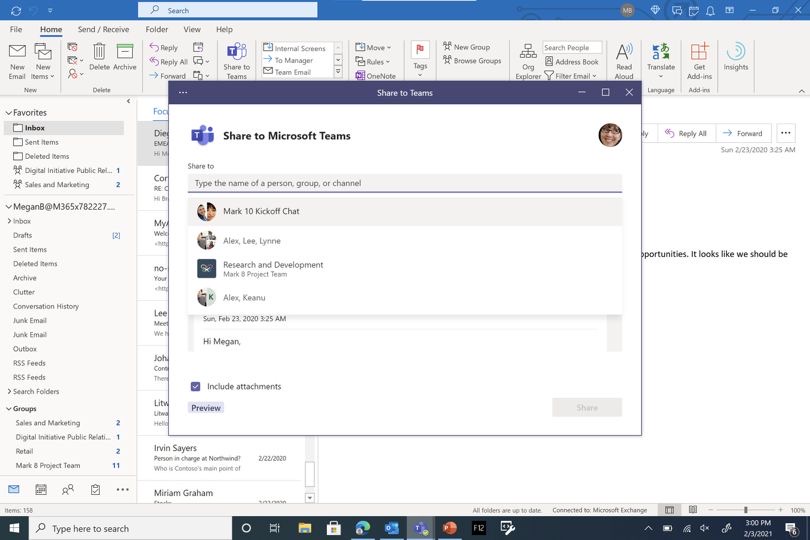Click the Reply button in the ribbon
The height and width of the screenshot is (540, 810).
[x=164, y=48]
